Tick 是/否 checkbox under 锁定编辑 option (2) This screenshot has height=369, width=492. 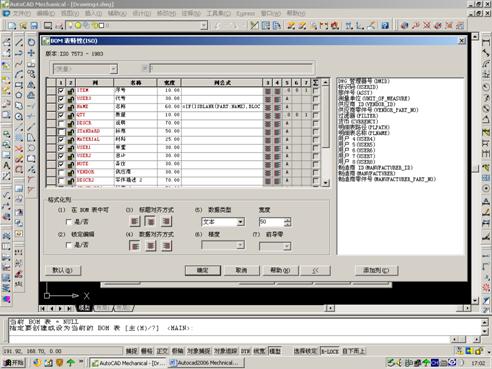(69, 245)
